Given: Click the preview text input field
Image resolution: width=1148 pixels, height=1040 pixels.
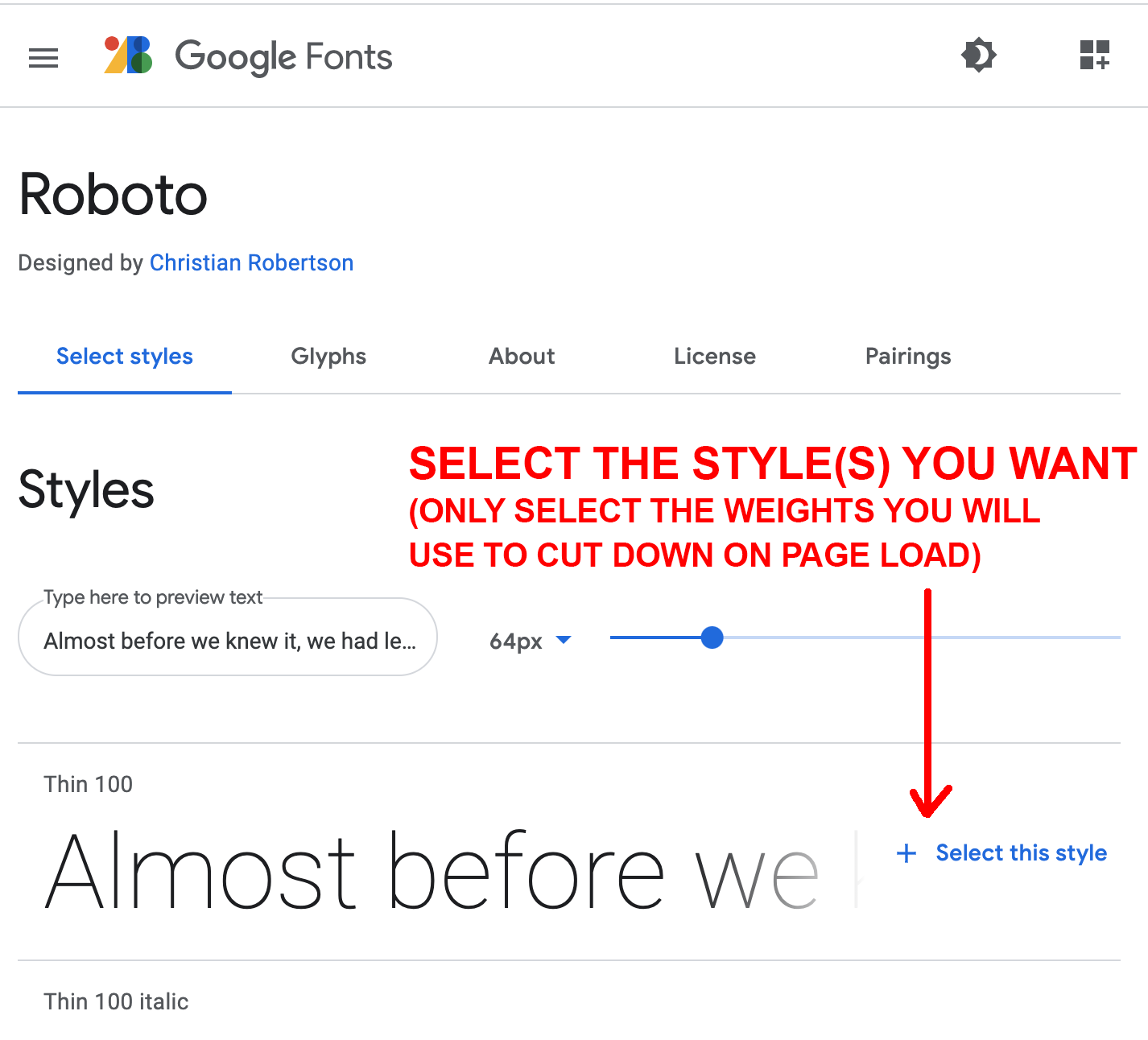Looking at the screenshot, I should click(x=228, y=638).
